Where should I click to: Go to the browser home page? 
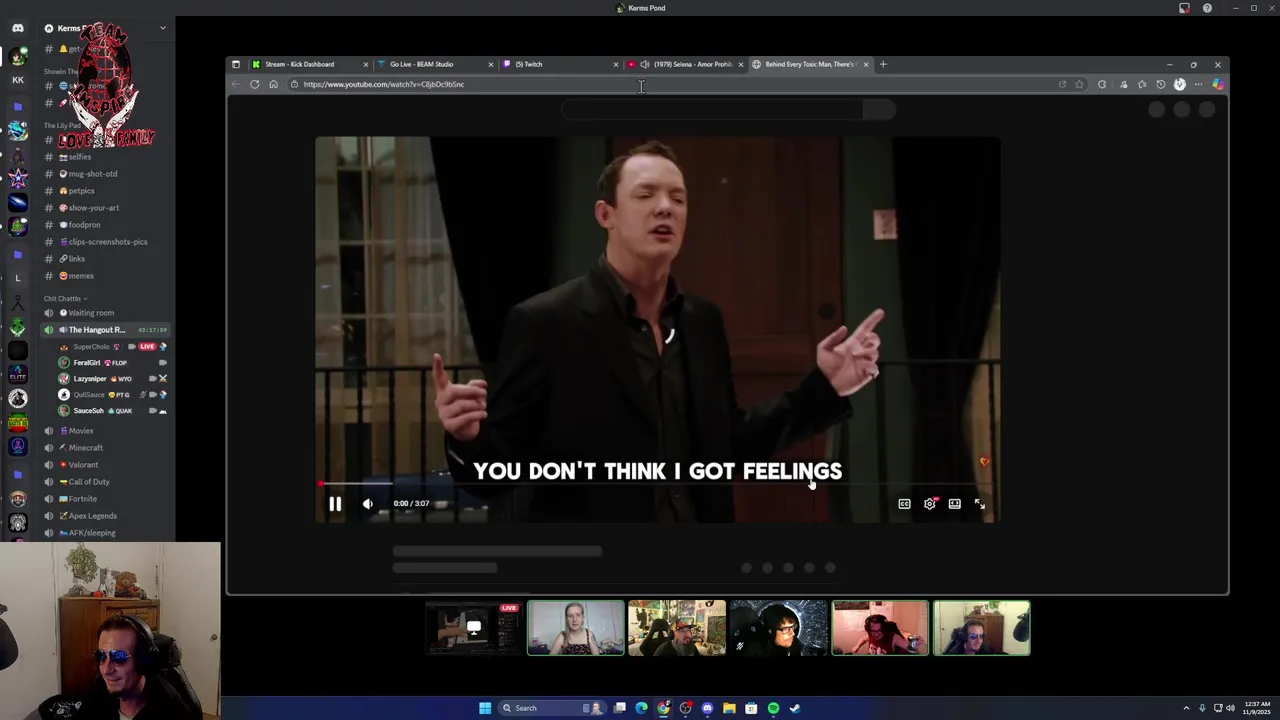[273, 84]
